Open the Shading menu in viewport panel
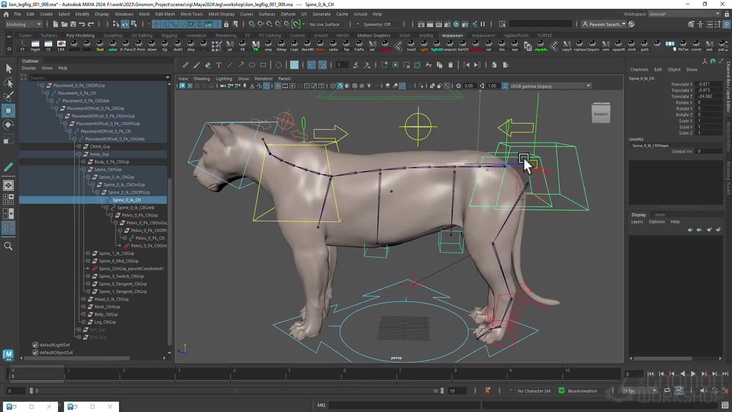This screenshot has width=732, height=412. point(202,78)
